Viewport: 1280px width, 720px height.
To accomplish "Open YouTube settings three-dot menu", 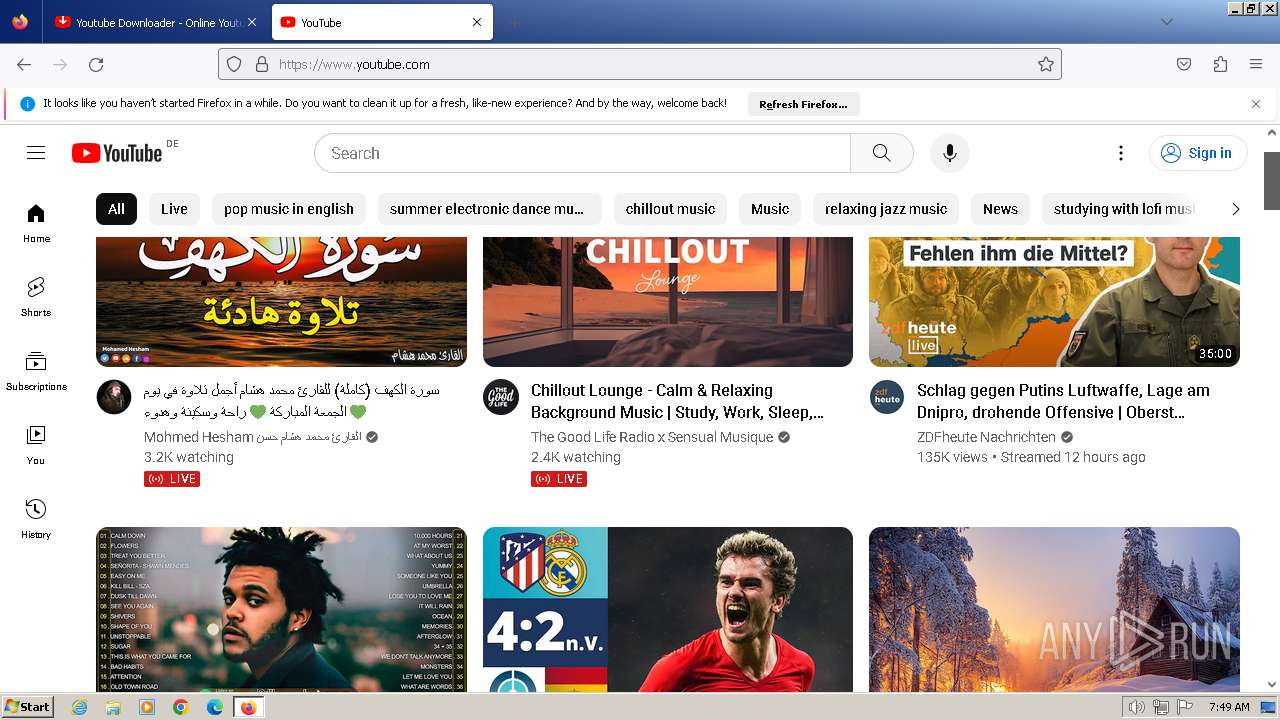I will pyautogui.click(x=1121, y=153).
